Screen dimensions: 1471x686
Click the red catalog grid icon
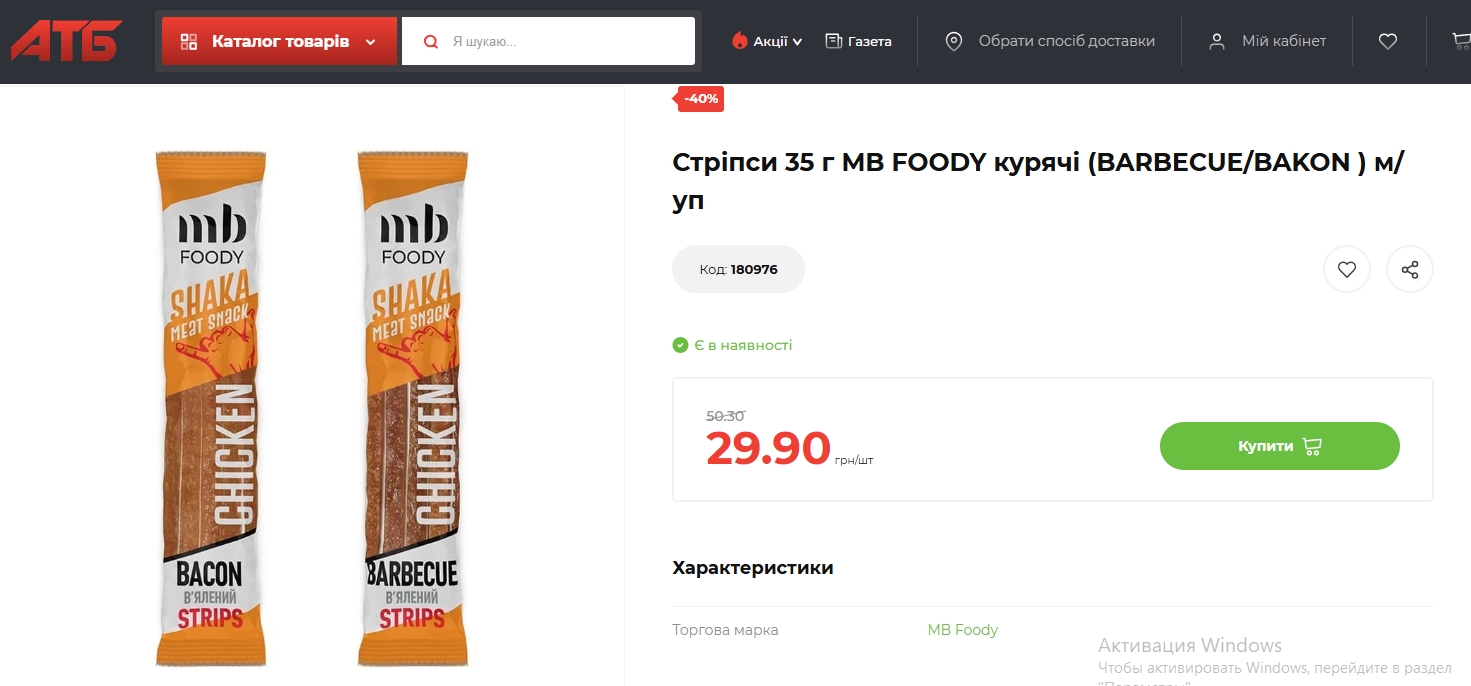(188, 42)
